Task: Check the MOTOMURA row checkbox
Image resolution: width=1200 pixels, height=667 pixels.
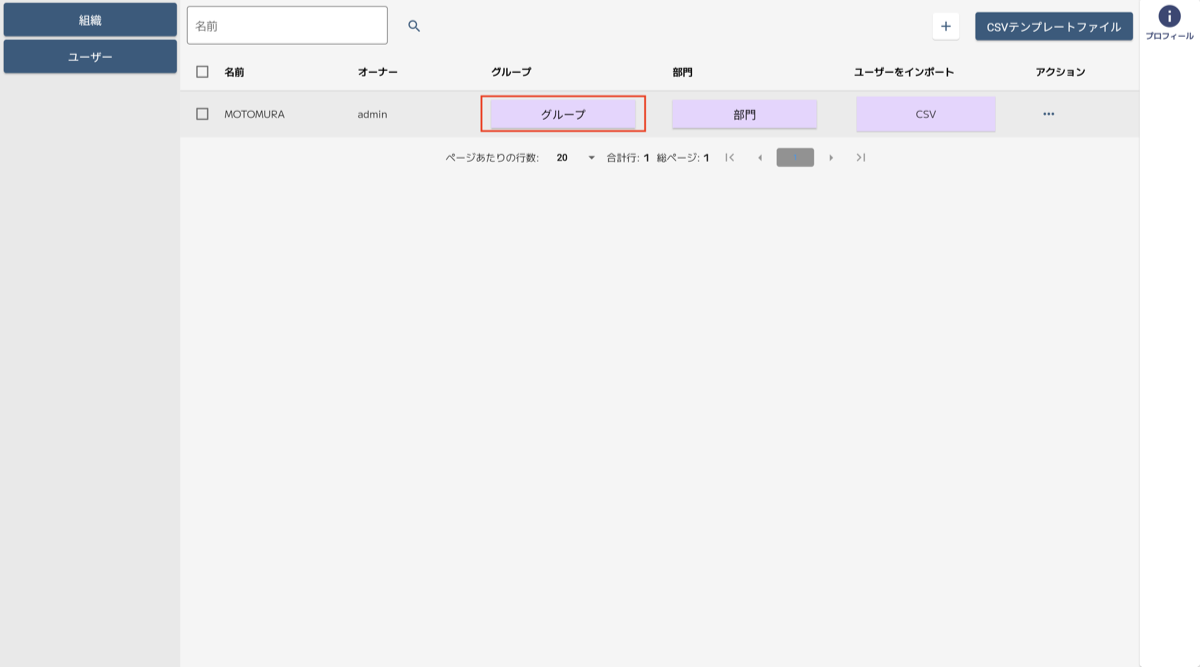Action: (x=203, y=114)
